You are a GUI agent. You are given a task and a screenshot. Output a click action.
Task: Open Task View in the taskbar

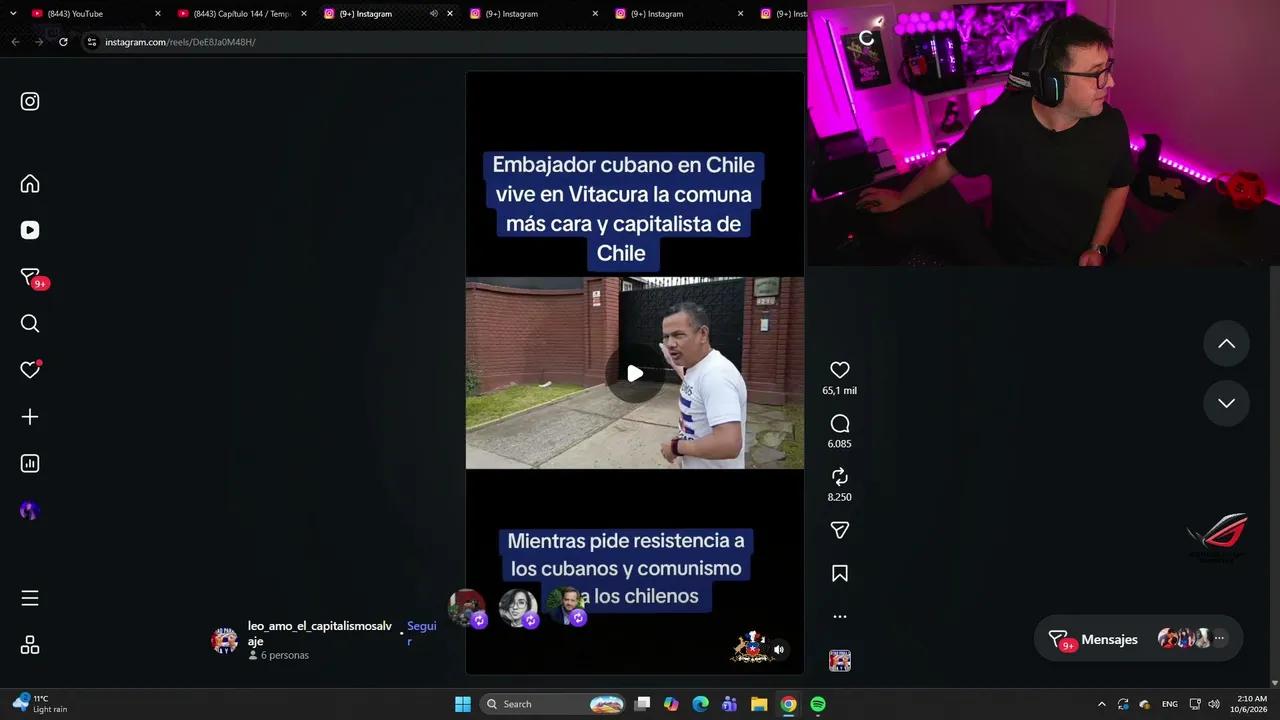click(643, 704)
